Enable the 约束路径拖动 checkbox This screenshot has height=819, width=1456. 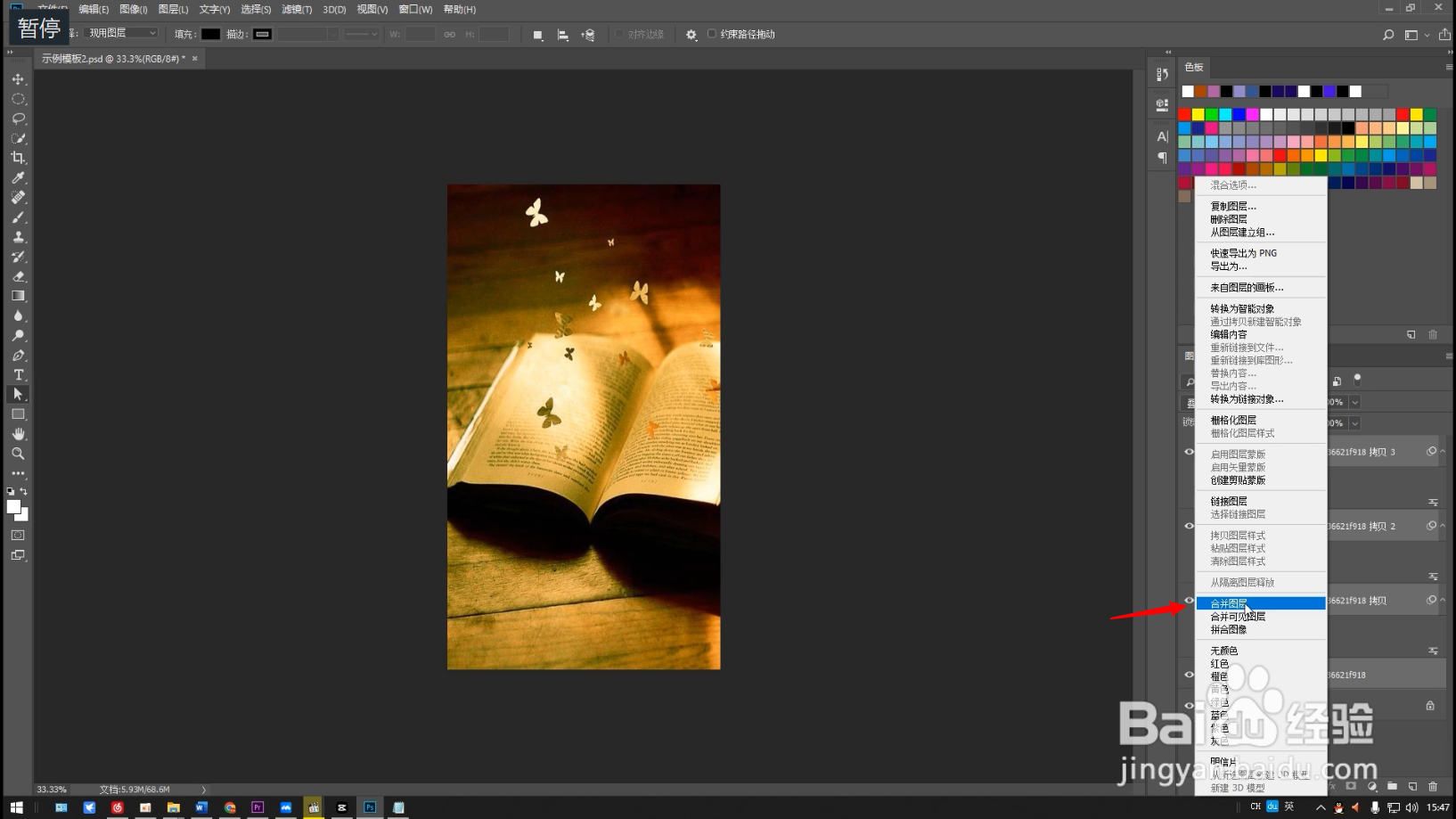[x=711, y=34]
